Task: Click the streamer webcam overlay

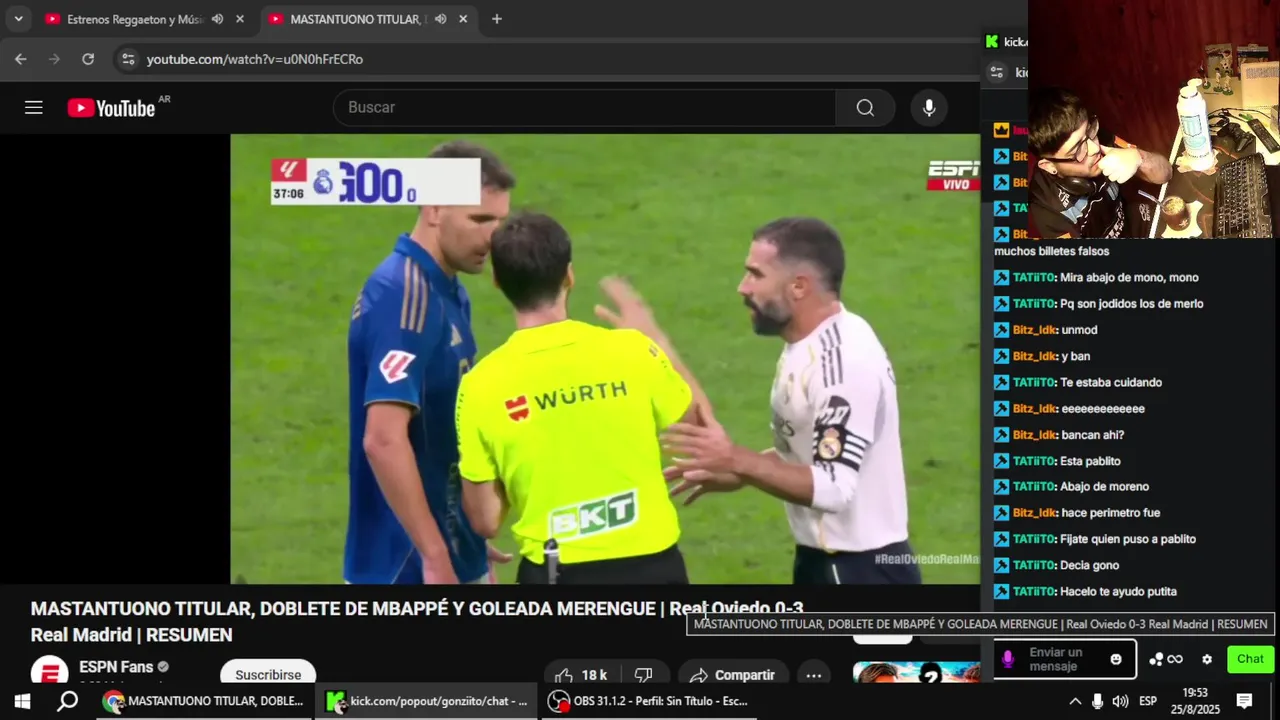Action: point(1154,119)
